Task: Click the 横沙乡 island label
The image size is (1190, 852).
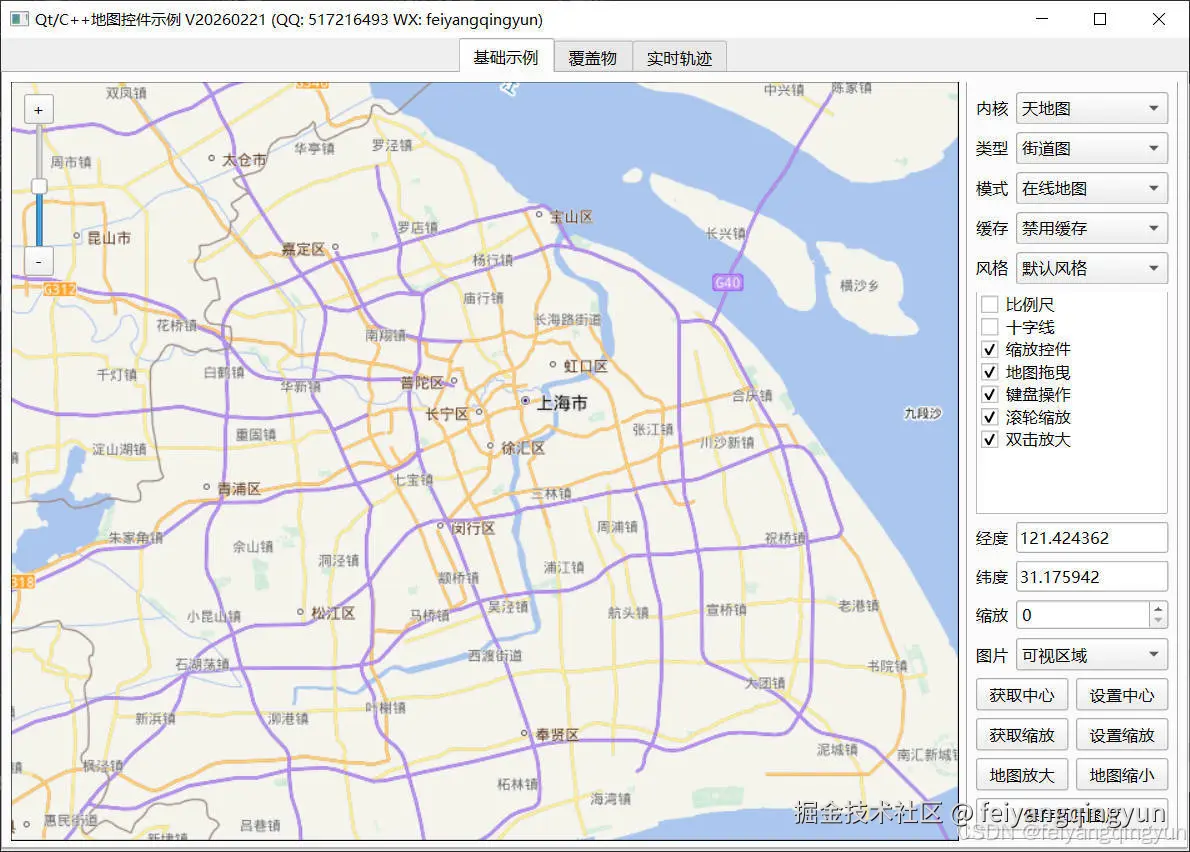Action: coord(859,285)
